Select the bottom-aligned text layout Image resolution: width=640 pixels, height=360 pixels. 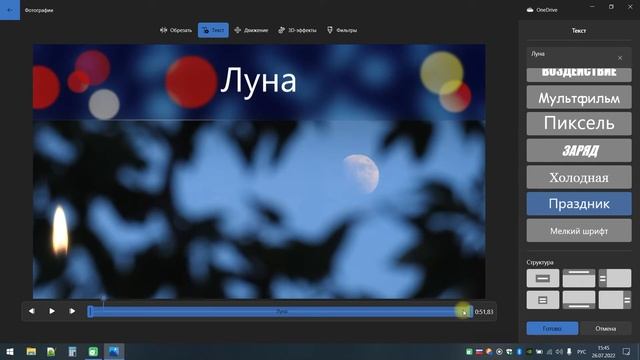click(579, 300)
